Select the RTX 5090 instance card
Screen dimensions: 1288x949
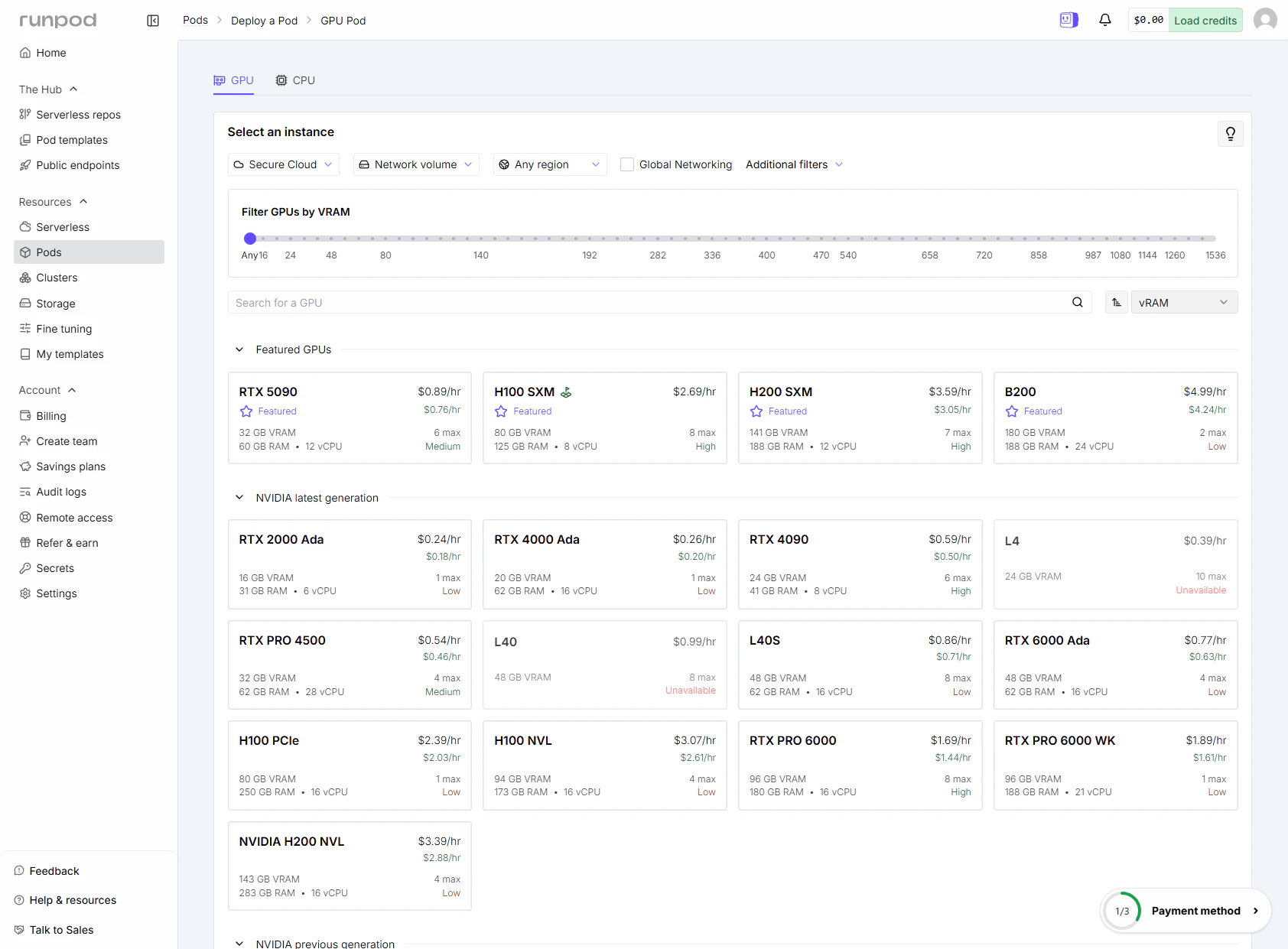[x=350, y=418]
